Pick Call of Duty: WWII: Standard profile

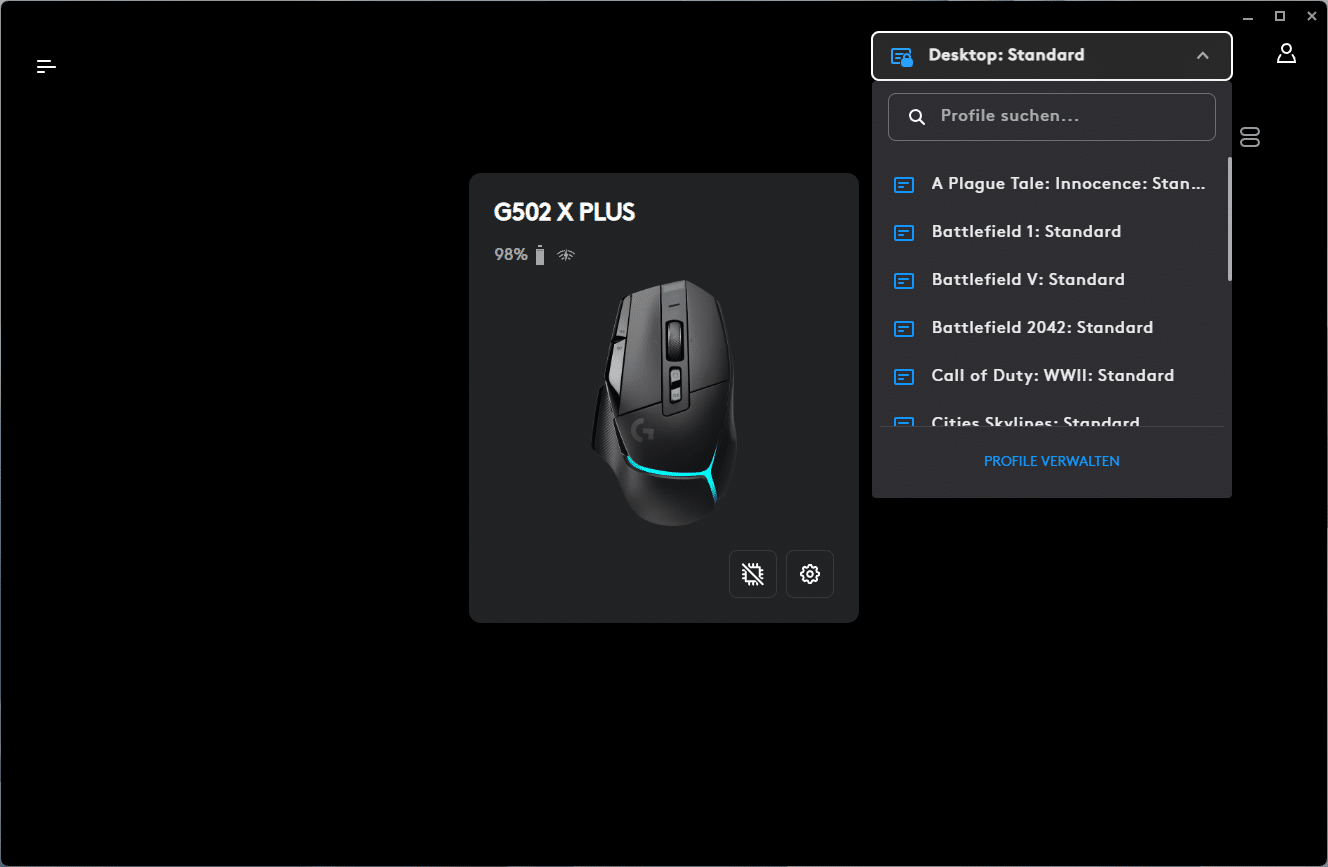point(1049,376)
